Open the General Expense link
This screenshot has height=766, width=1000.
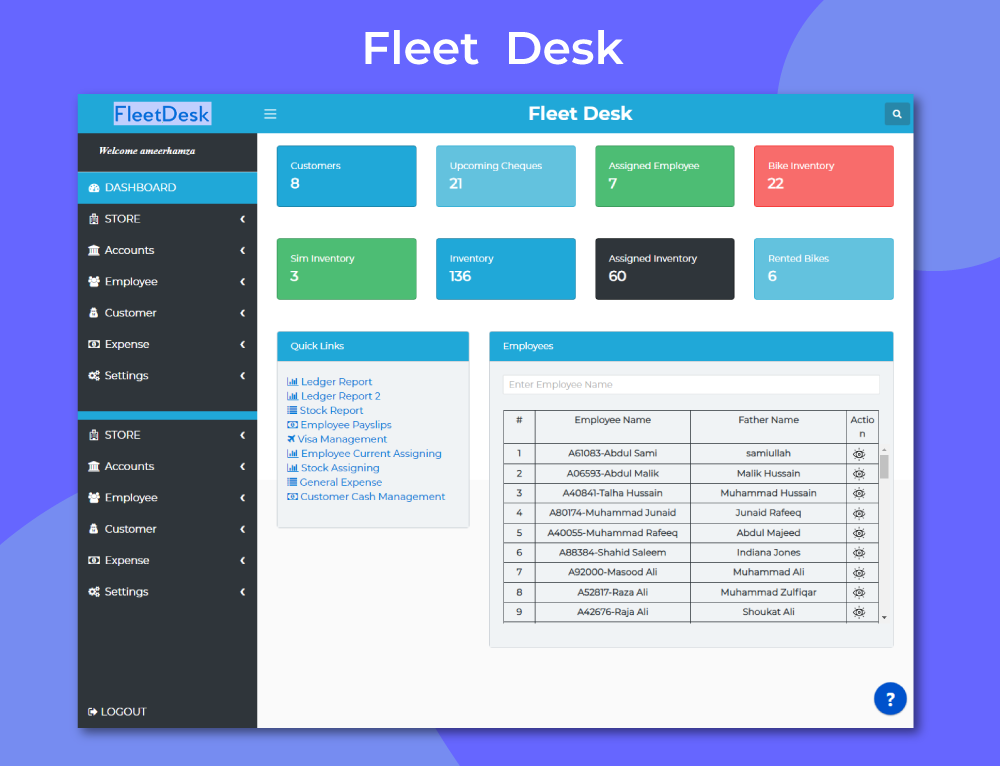[x=341, y=482]
